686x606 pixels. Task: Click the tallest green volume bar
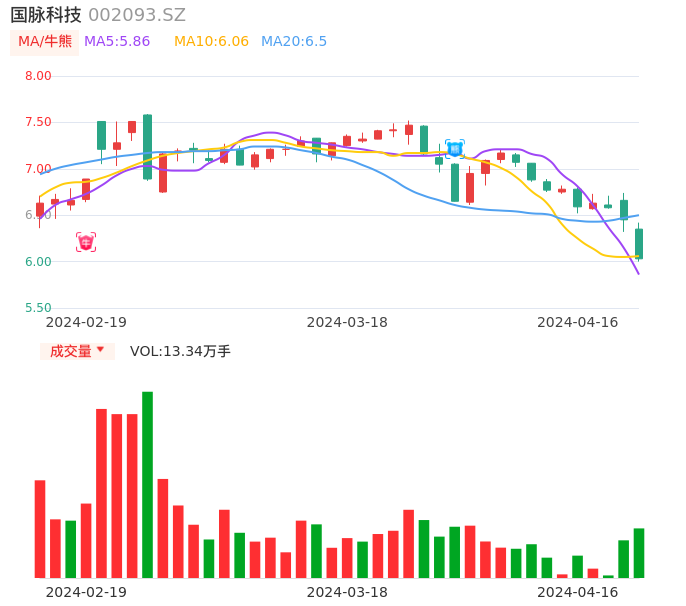click(147, 485)
